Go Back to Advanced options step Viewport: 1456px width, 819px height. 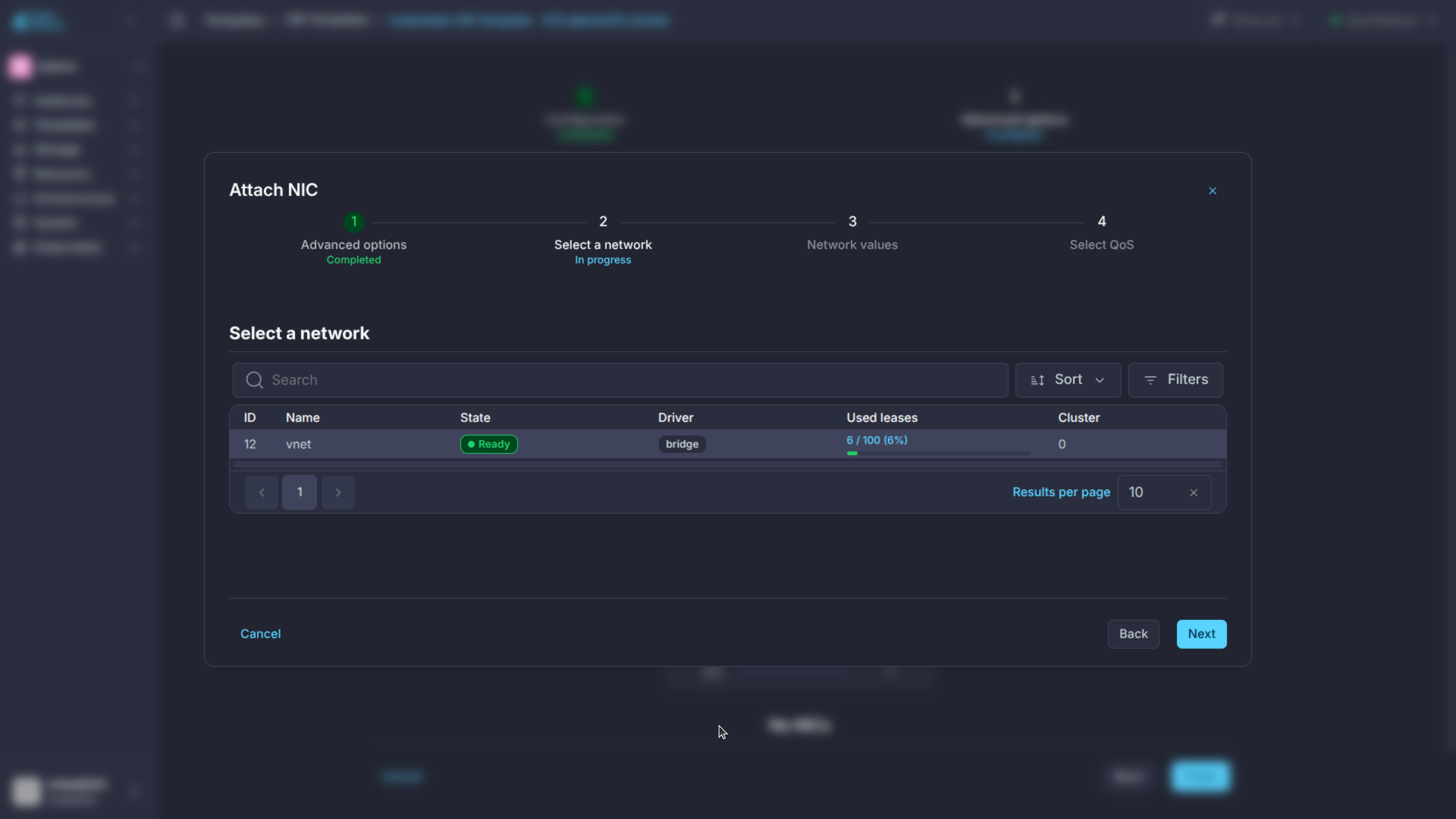click(x=1133, y=634)
